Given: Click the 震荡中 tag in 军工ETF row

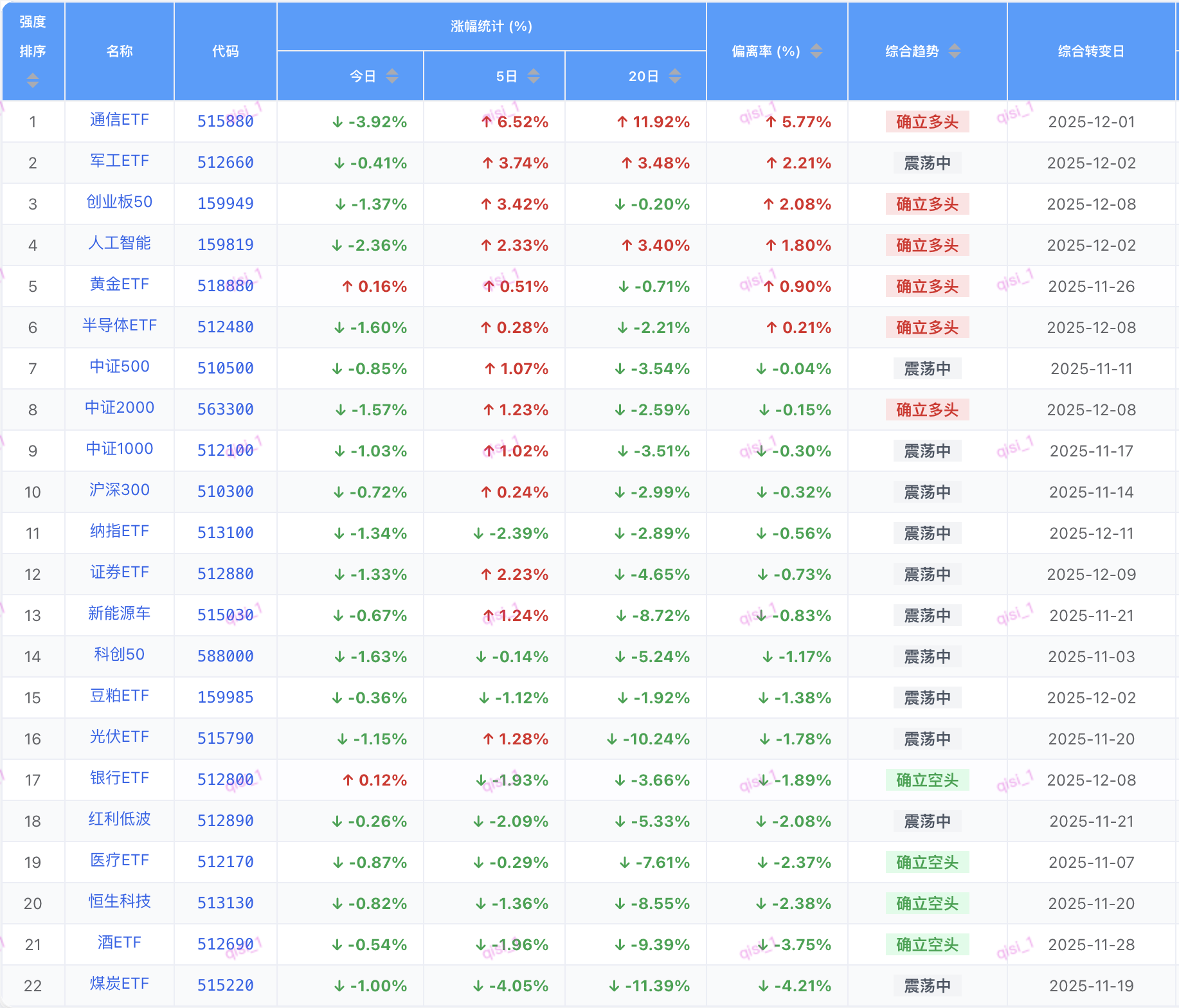Looking at the screenshot, I should click(x=927, y=163).
